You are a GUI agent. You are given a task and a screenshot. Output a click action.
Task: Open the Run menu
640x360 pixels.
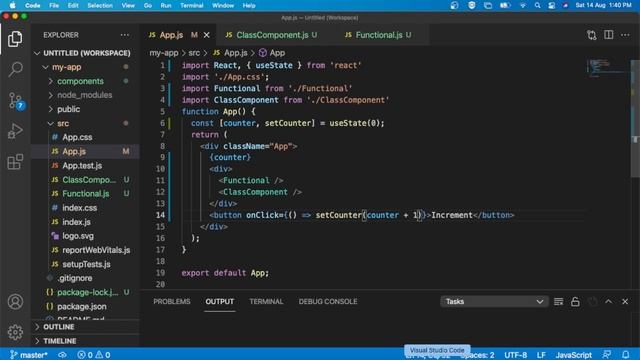(x=166, y=5)
